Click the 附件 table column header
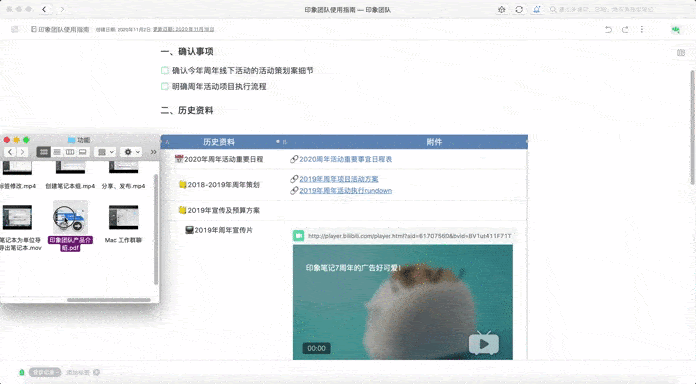 [434, 142]
